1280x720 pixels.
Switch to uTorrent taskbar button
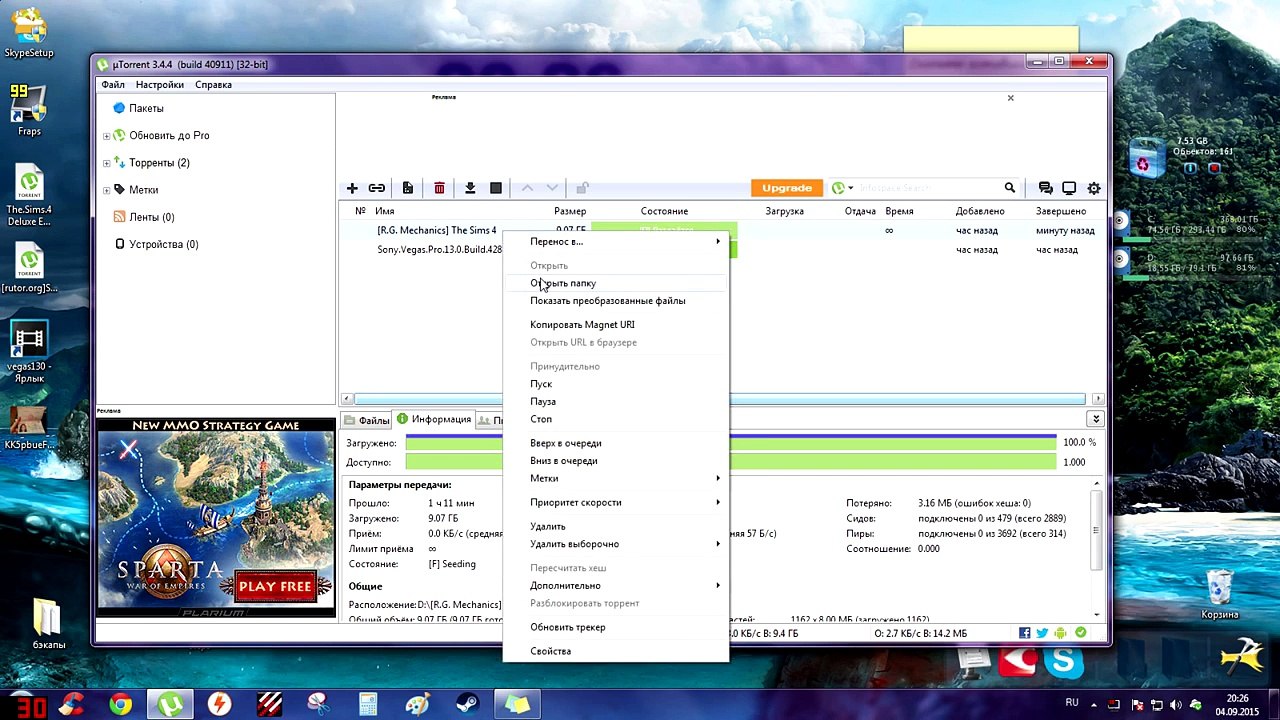click(x=170, y=705)
